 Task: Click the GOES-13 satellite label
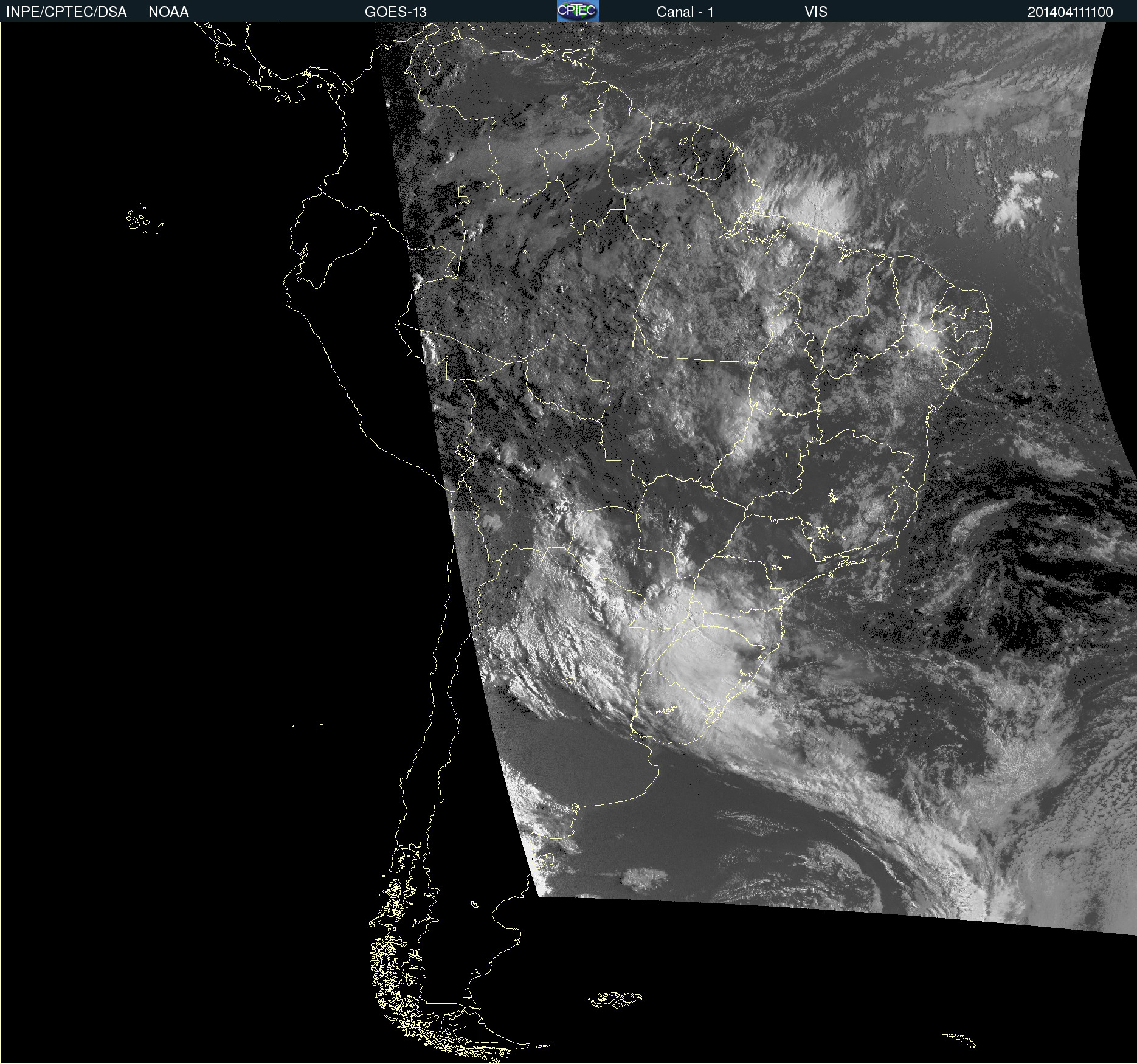click(396, 12)
